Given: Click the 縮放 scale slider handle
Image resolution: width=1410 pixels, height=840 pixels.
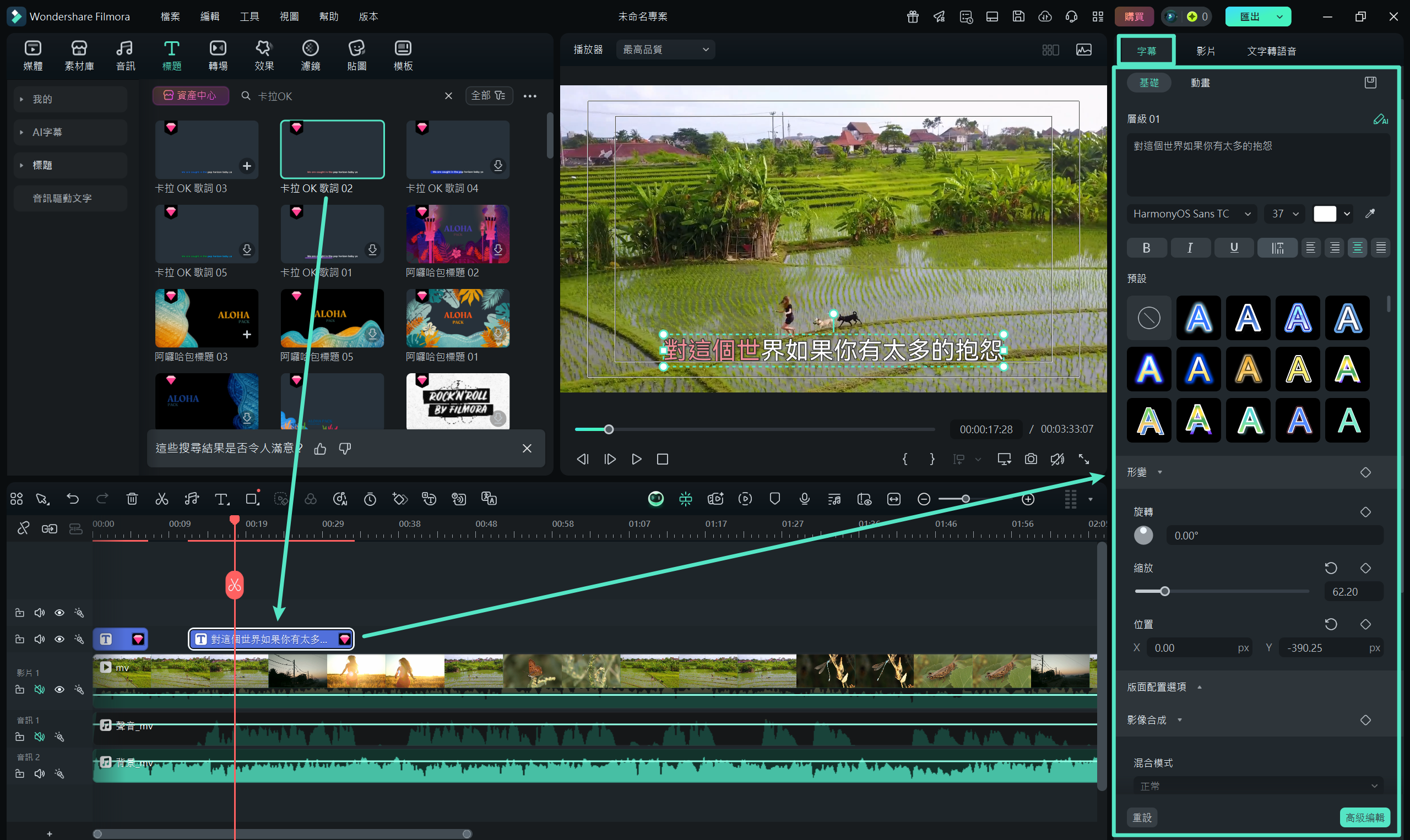Looking at the screenshot, I should (1164, 592).
